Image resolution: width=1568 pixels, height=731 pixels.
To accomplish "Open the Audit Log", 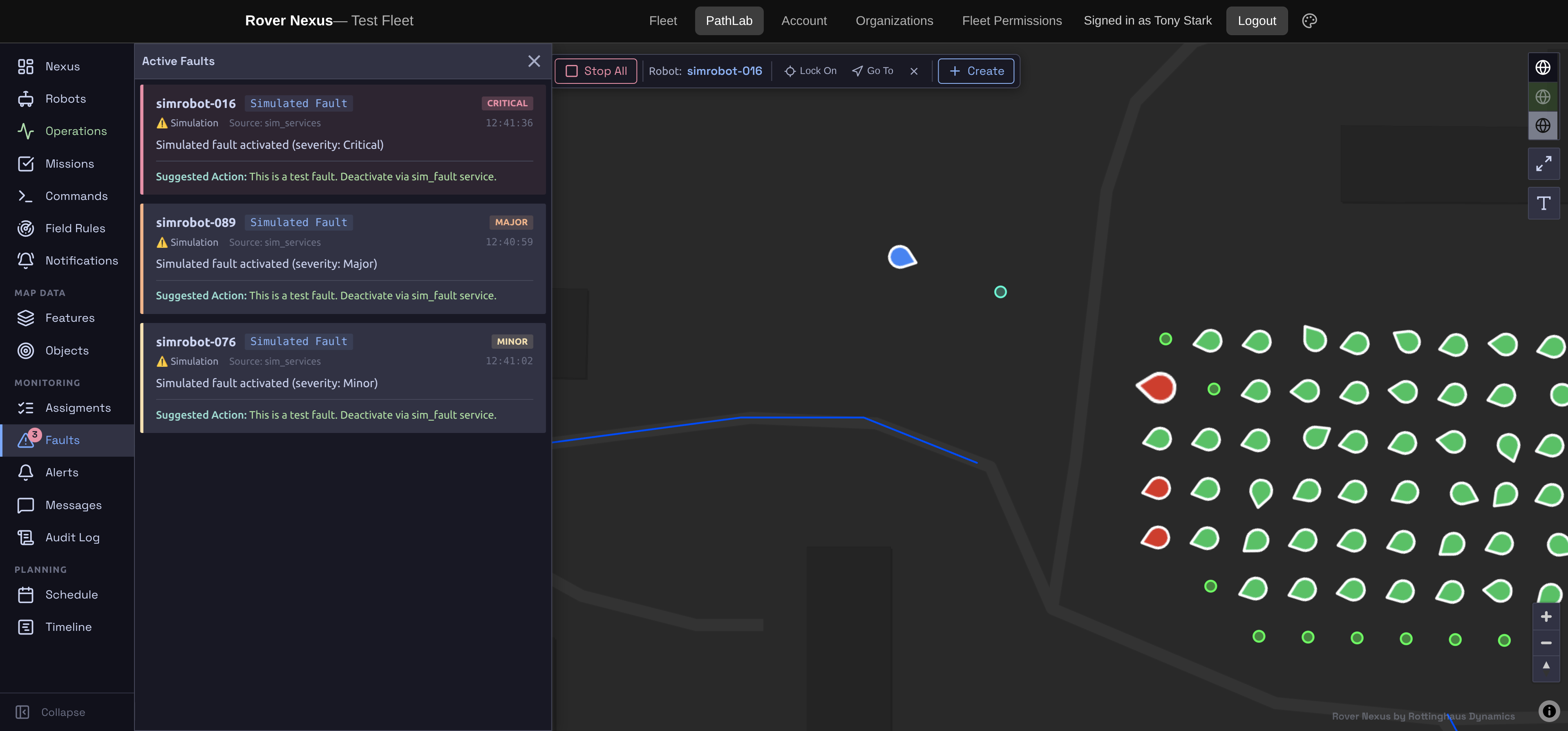I will (x=67, y=537).
